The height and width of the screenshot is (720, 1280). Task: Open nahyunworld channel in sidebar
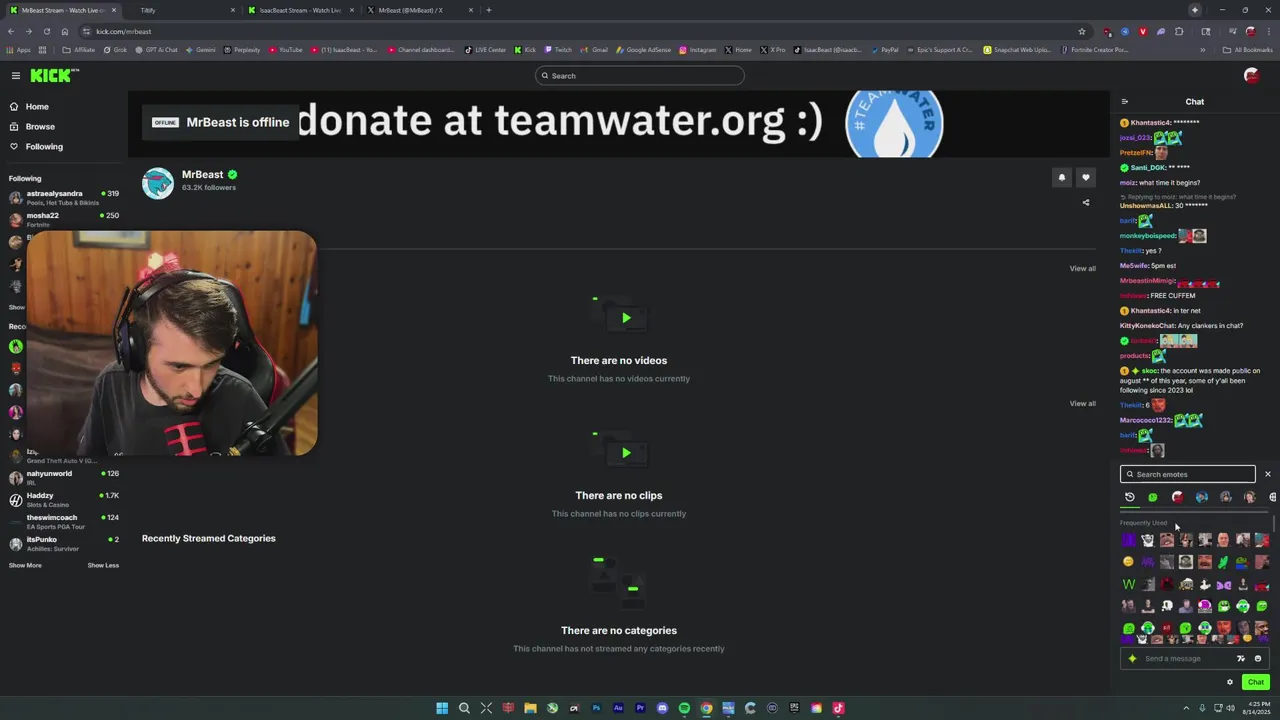(x=64, y=477)
